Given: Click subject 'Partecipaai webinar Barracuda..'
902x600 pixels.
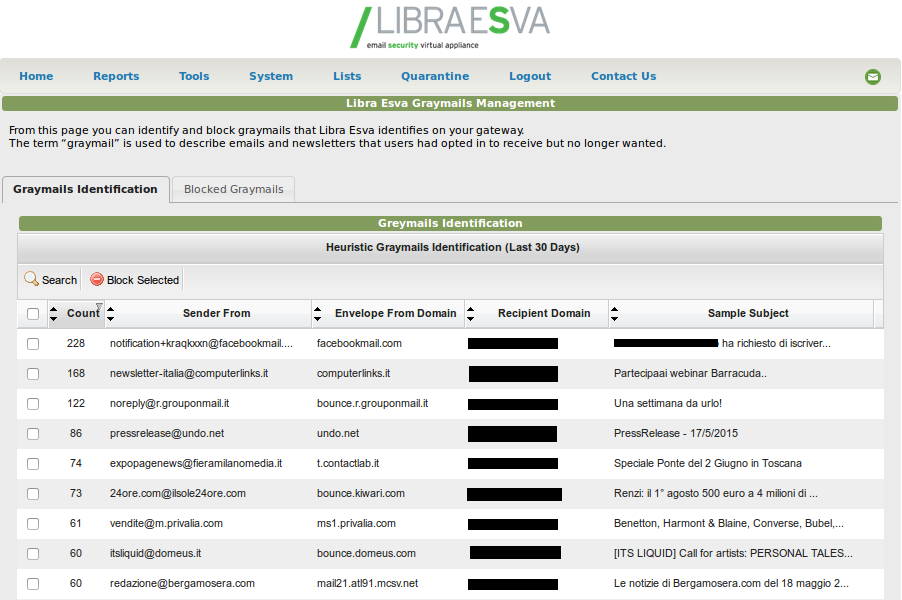Looking at the screenshot, I should click(690, 373).
